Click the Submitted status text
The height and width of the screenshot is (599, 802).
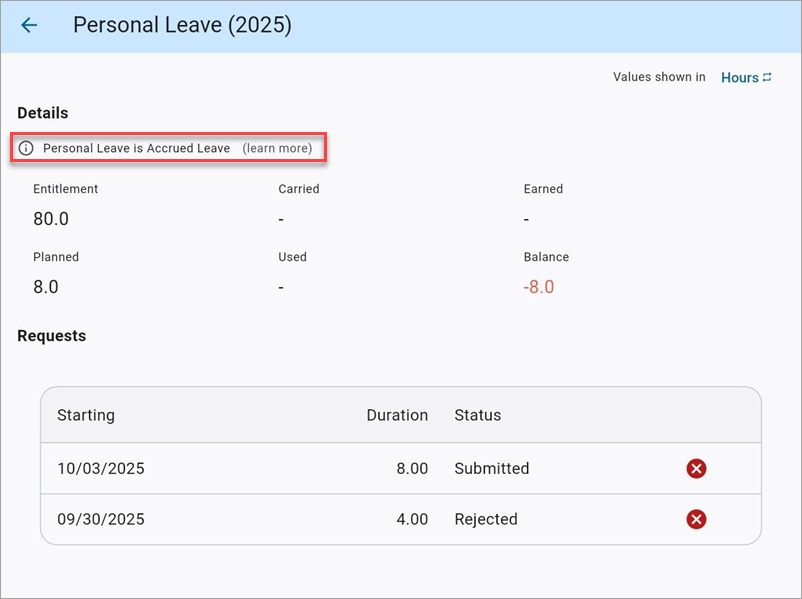coord(491,468)
